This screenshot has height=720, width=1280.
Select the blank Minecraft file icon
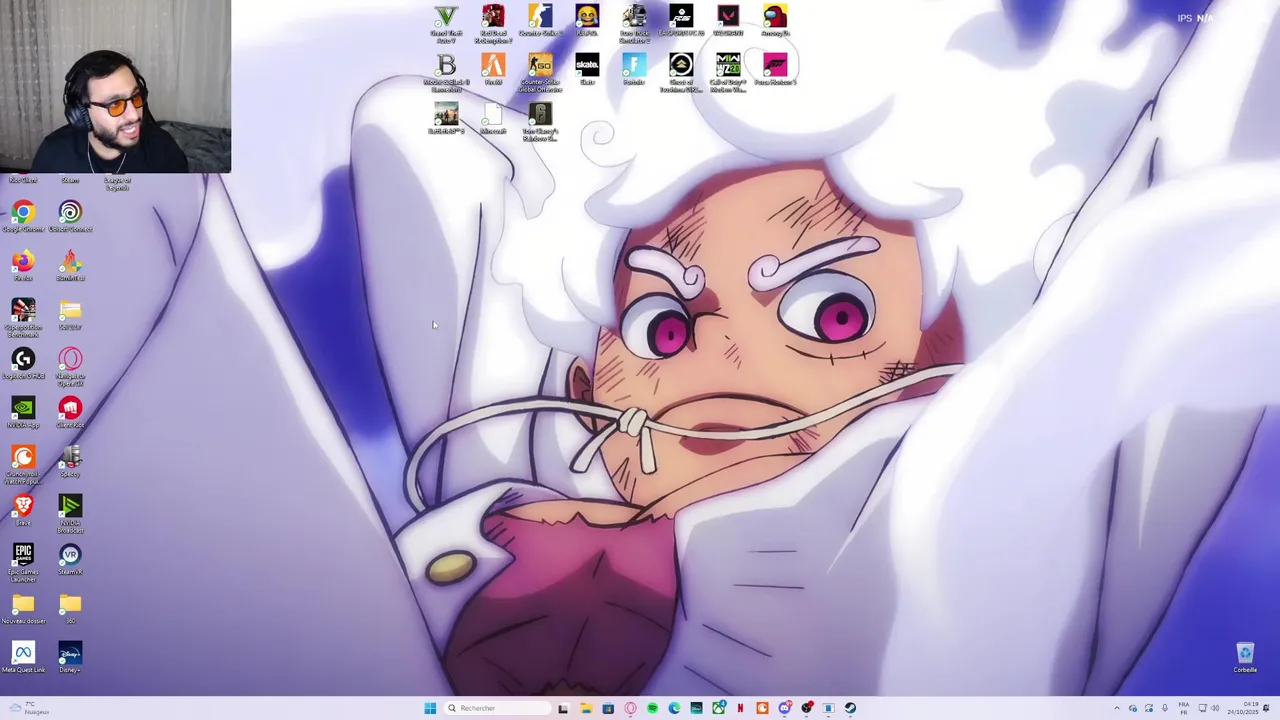point(493,118)
